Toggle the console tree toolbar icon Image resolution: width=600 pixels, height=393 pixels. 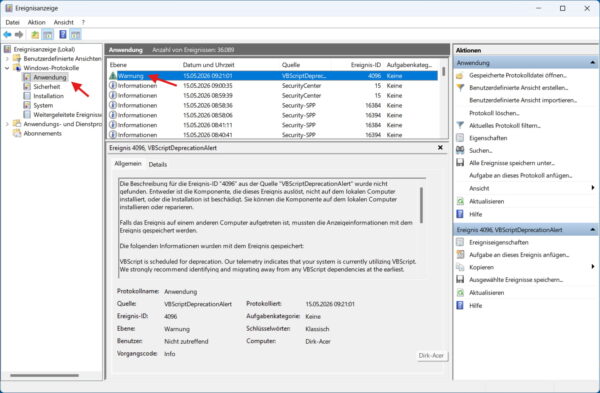pyautogui.click(x=48, y=35)
